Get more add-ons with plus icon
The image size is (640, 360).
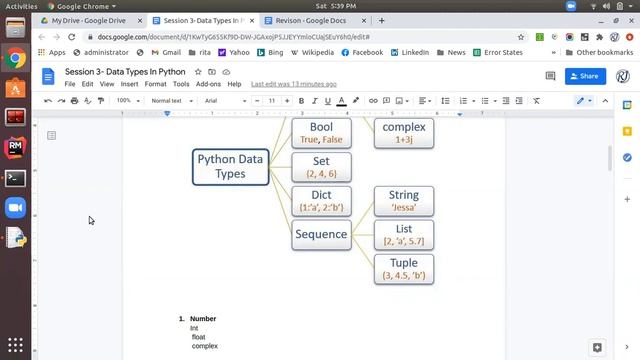[x=627, y=199]
